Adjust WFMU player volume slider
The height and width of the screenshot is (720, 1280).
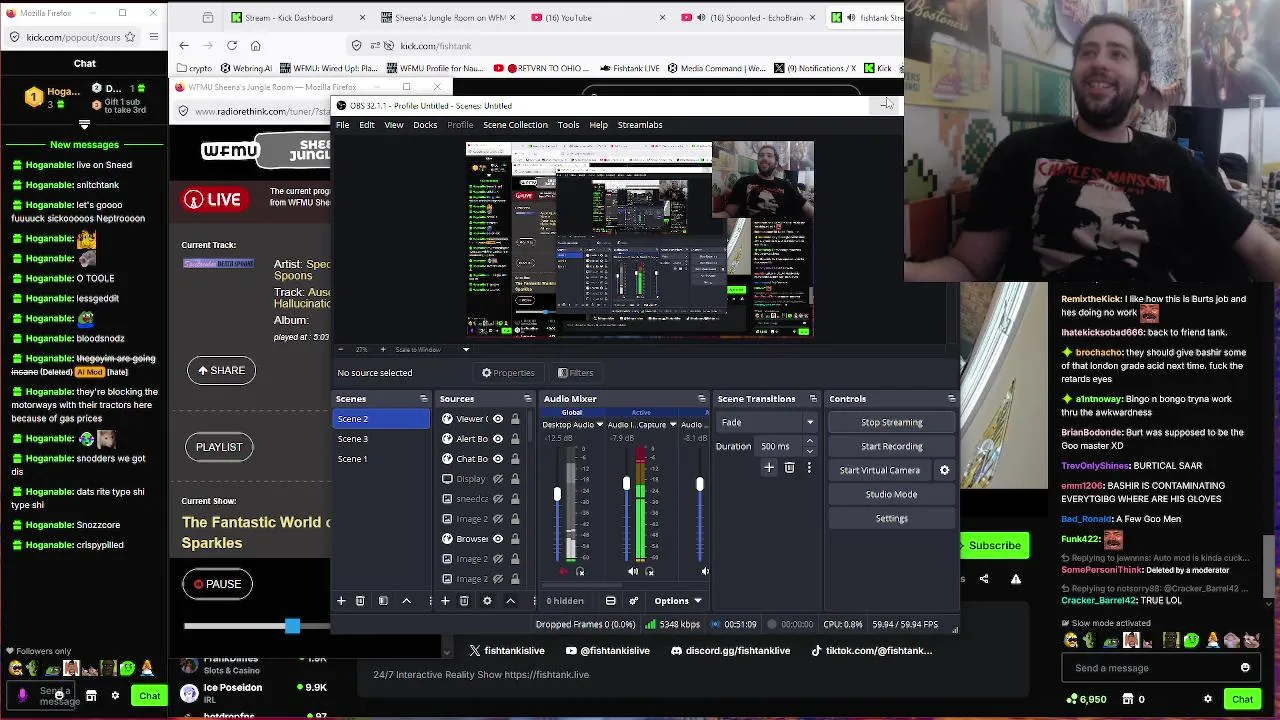pos(292,626)
